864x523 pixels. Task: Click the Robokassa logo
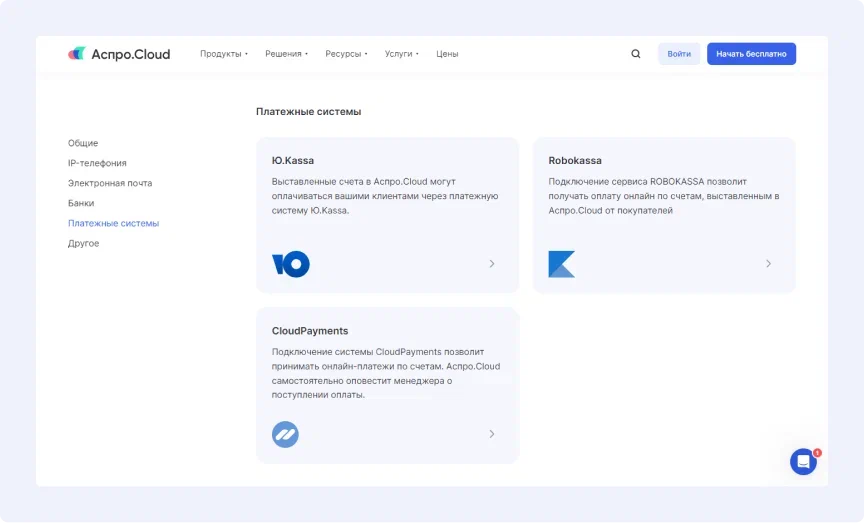[561, 264]
